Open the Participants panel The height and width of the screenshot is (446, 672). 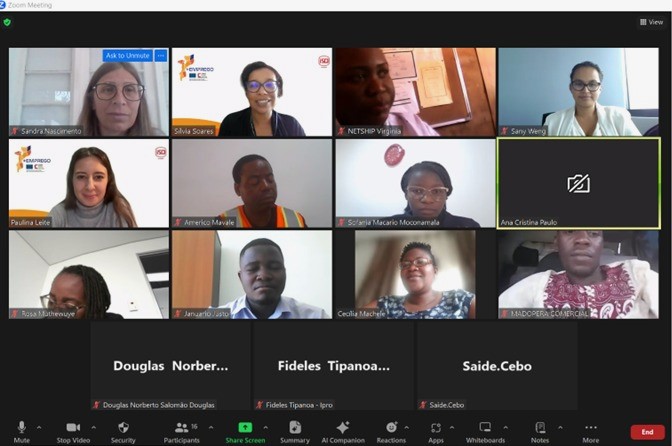click(181, 432)
